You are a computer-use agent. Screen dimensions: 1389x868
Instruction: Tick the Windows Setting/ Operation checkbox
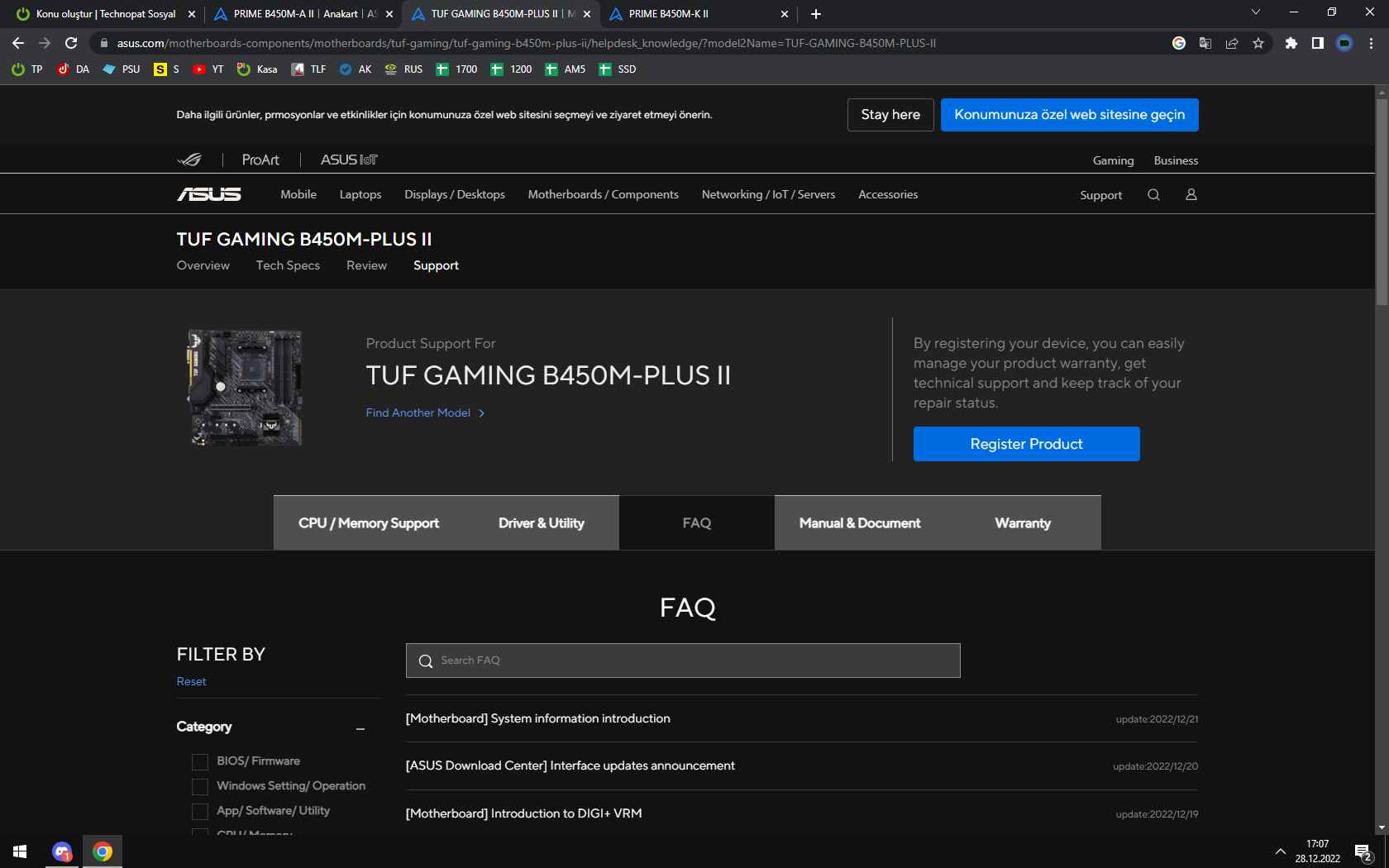point(200,786)
